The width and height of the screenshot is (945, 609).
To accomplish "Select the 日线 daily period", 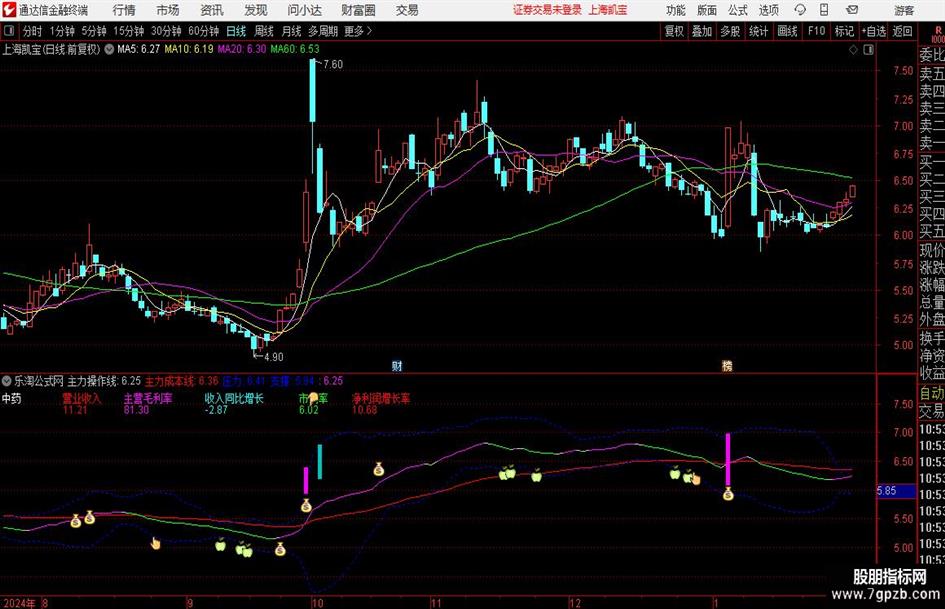I will (236, 31).
